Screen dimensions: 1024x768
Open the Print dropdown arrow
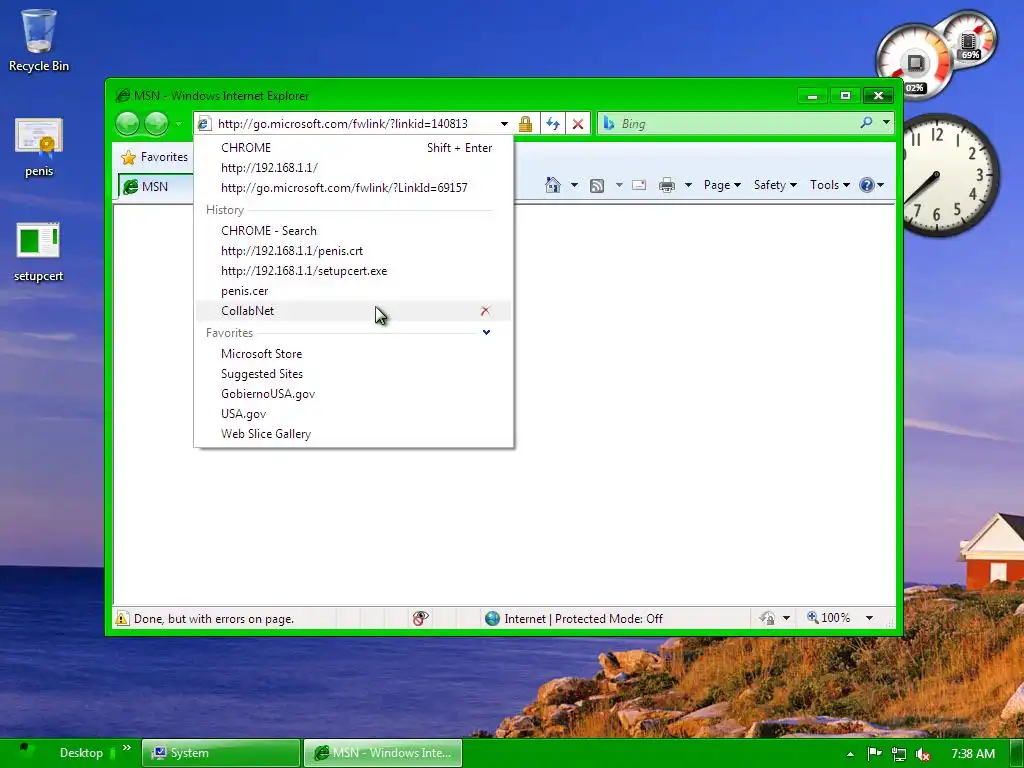[688, 185]
